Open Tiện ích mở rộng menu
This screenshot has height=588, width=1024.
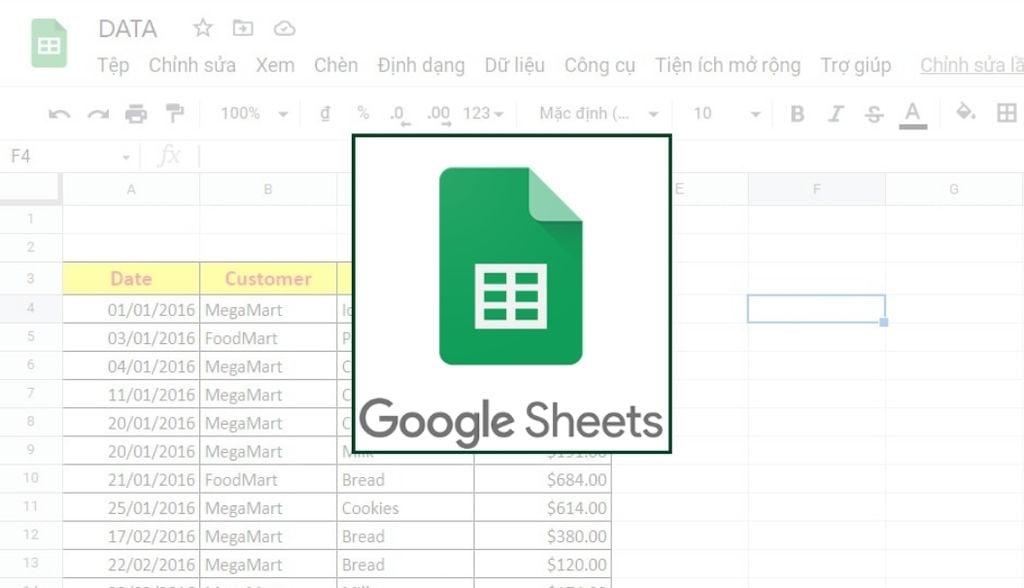tap(728, 65)
